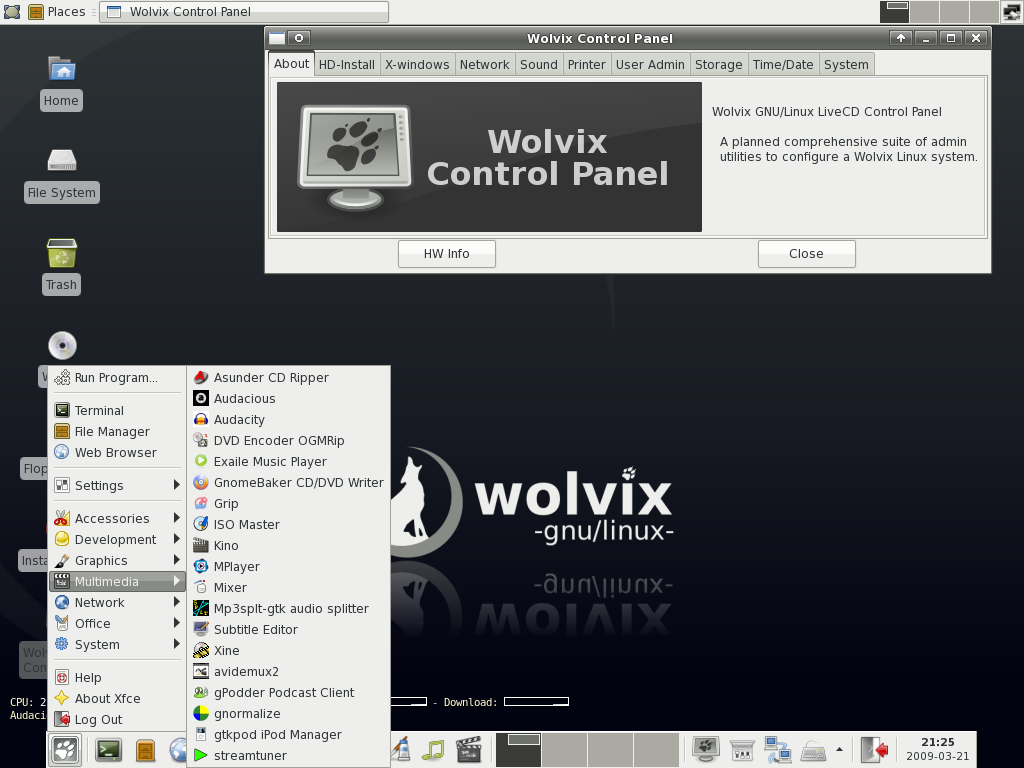
Task: Select the Multimedia menu category
Action: (x=118, y=581)
